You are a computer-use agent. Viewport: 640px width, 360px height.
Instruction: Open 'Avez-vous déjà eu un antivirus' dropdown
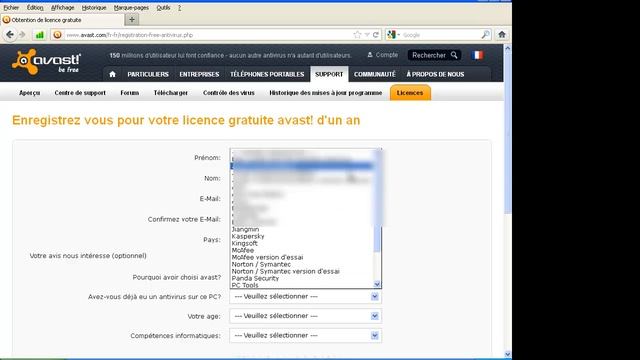(305, 296)
